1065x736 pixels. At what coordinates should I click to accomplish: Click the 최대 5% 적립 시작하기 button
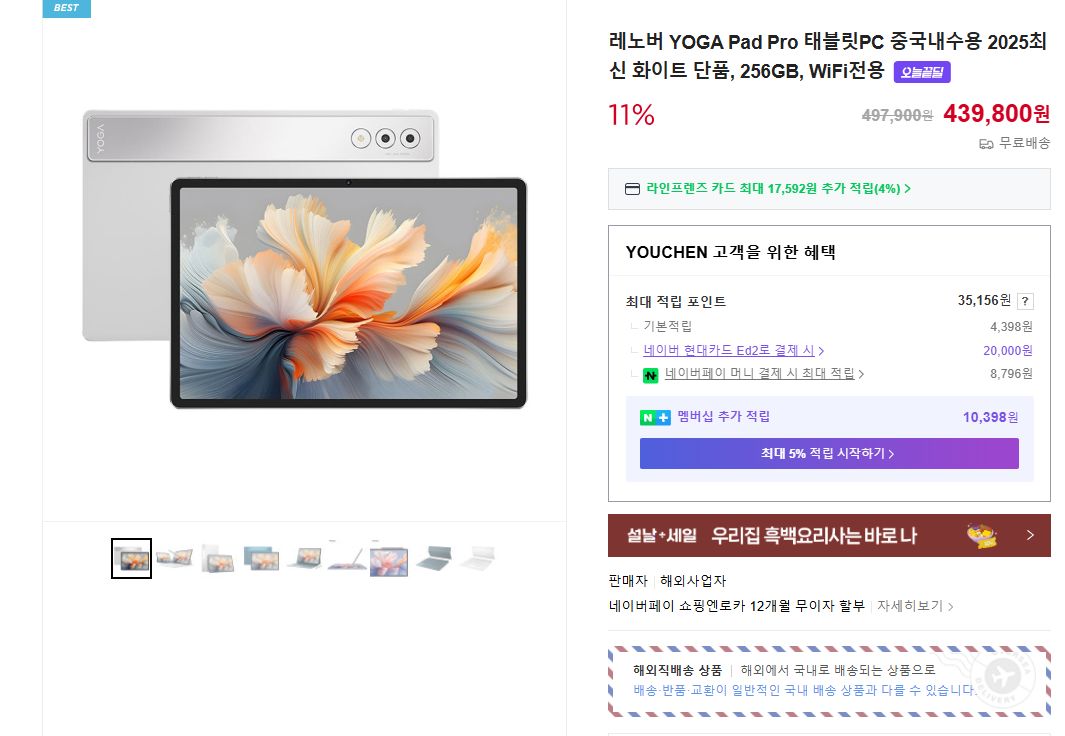(x=829, y=454)
